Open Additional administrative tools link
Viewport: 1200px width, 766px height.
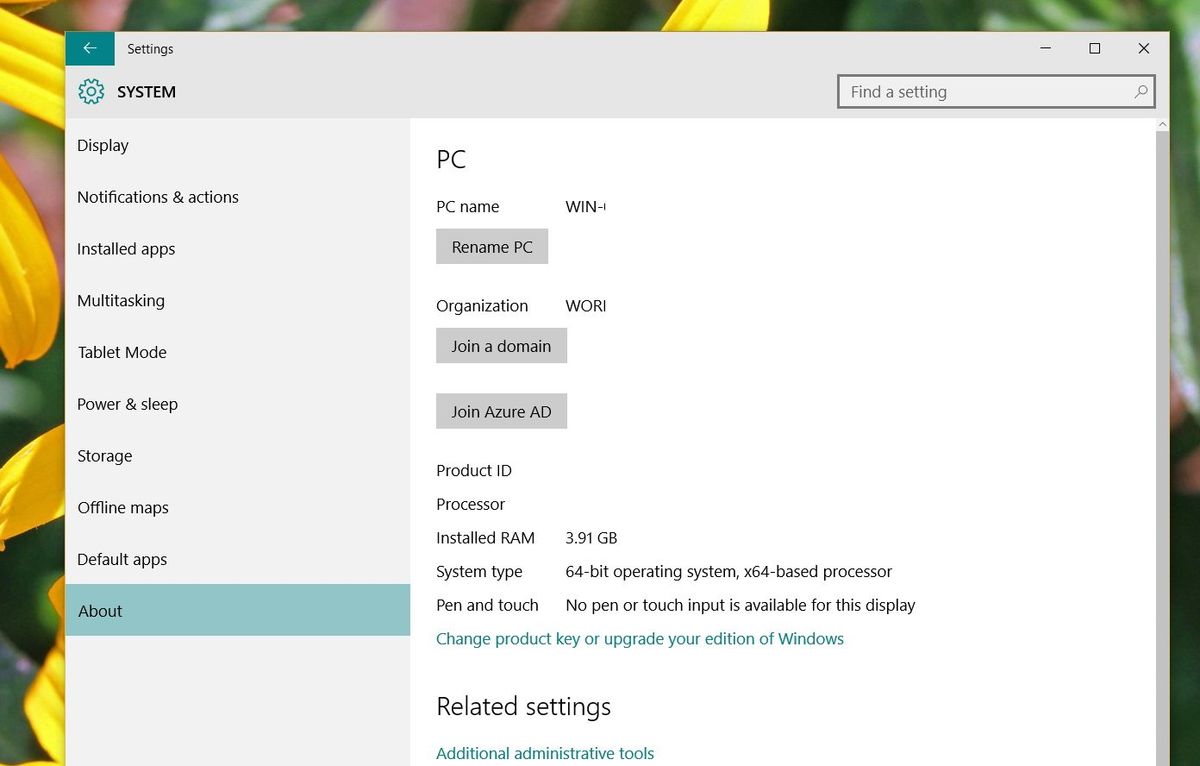click(x=545, y=753)
